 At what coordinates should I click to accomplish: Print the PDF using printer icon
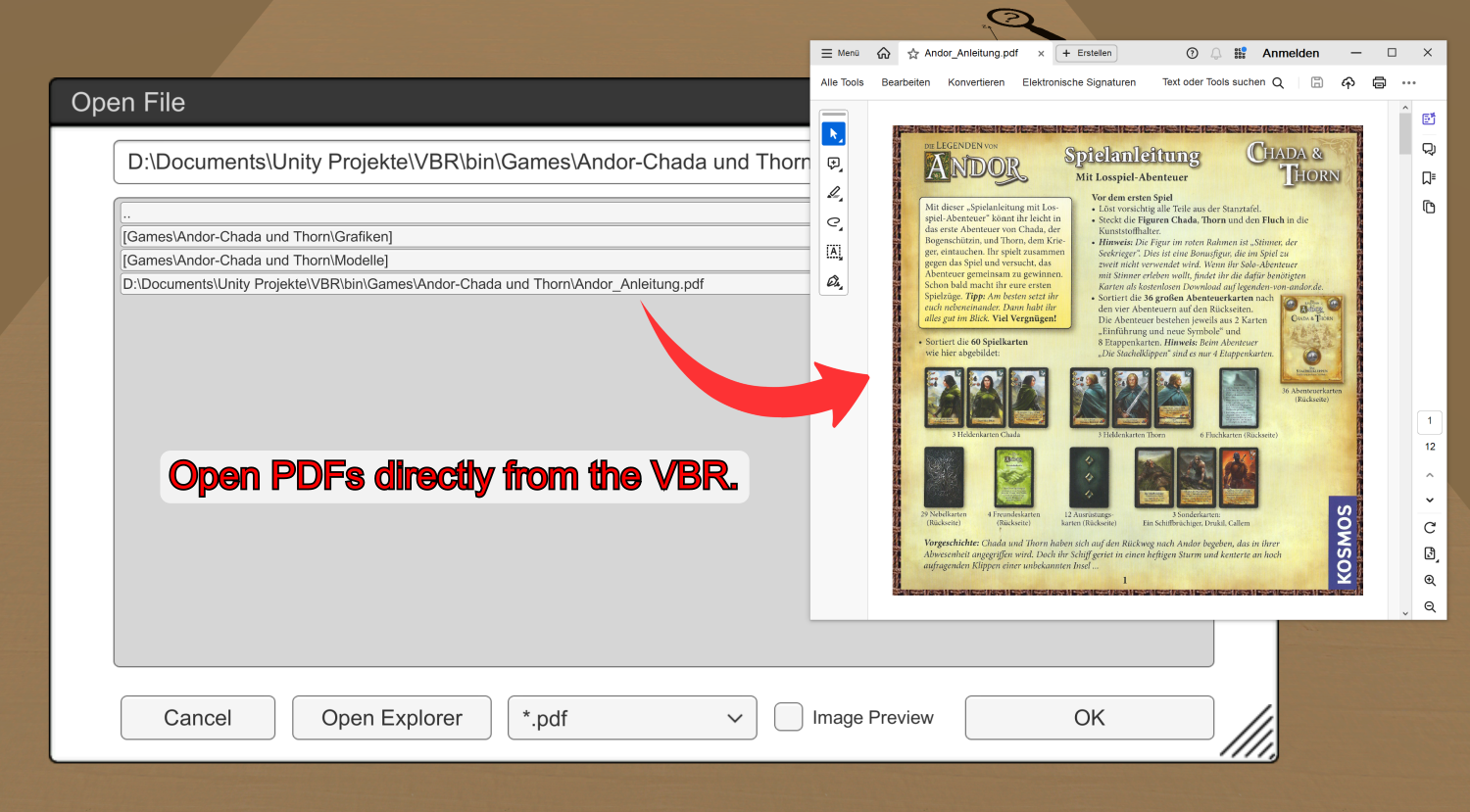point(1379,82)
